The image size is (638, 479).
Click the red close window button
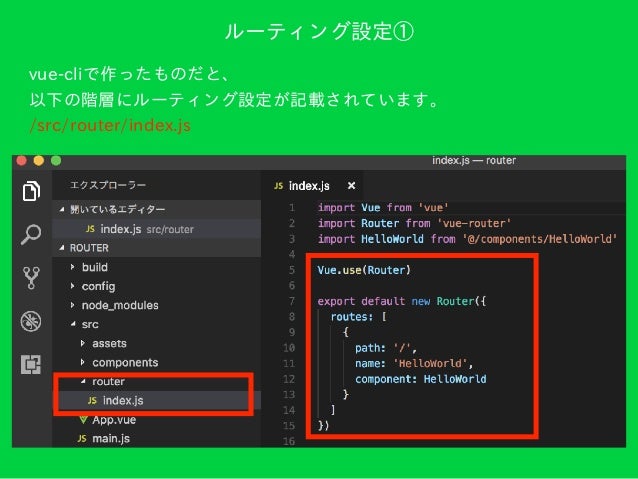[22, 161]
